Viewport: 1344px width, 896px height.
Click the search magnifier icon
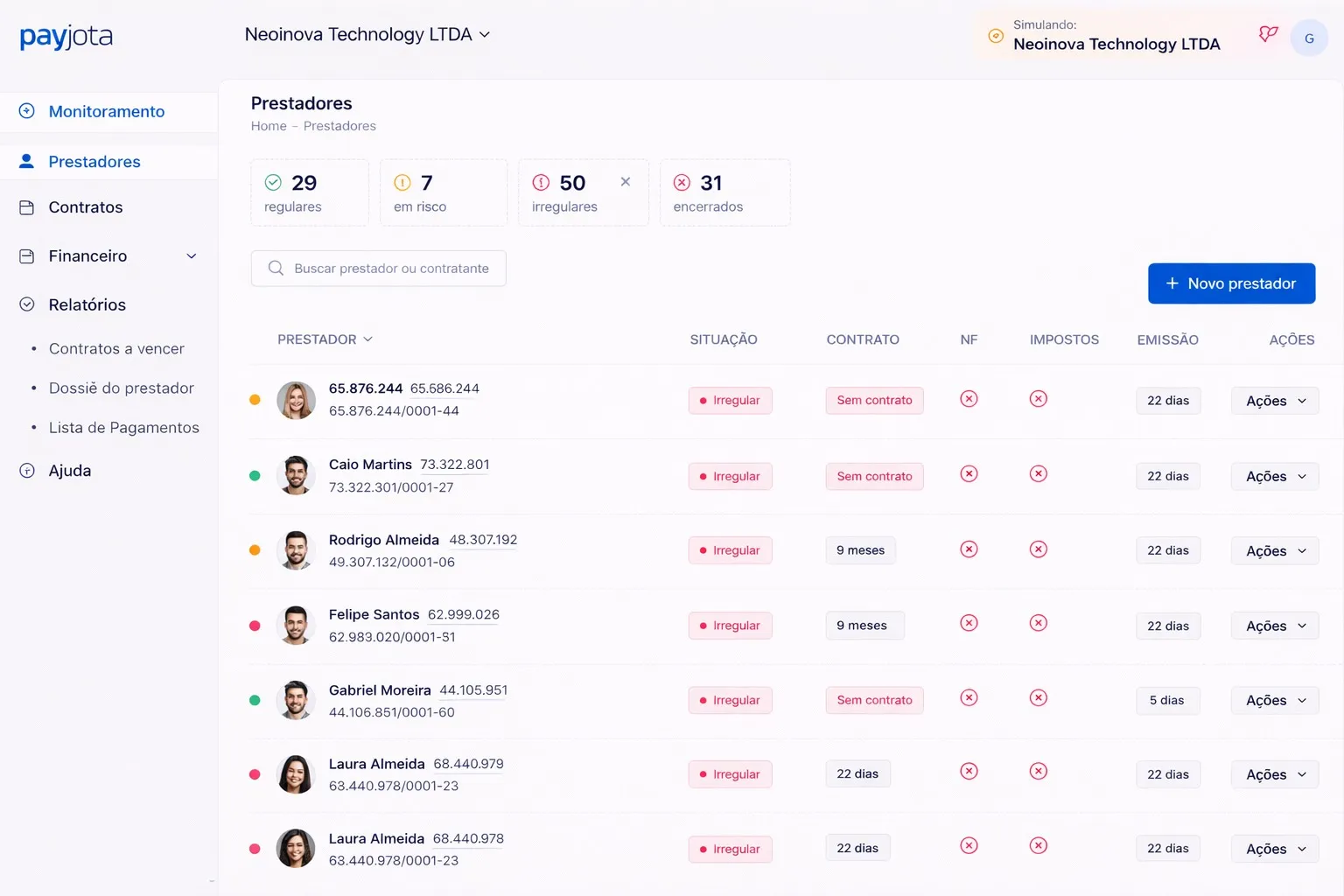tap(276, 268)
